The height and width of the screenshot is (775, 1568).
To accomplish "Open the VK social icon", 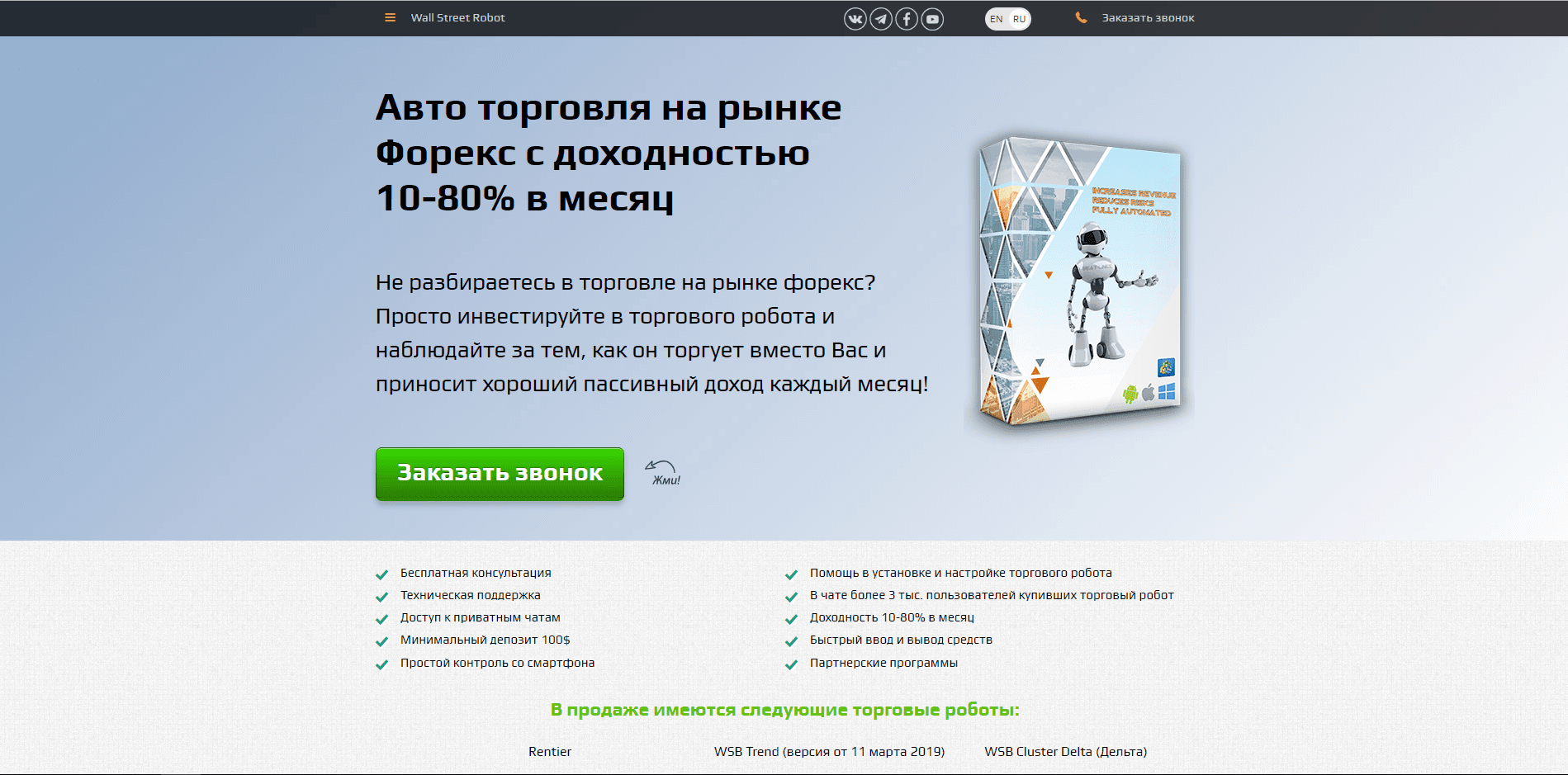I will click(x=855, y=18).
